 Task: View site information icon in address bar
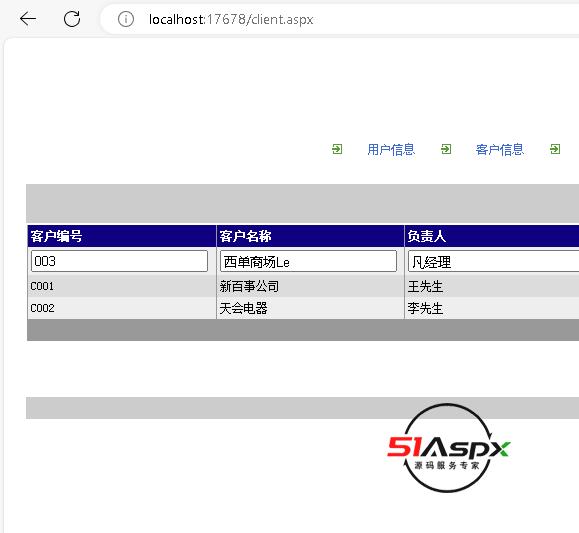(x=126, y=19)
